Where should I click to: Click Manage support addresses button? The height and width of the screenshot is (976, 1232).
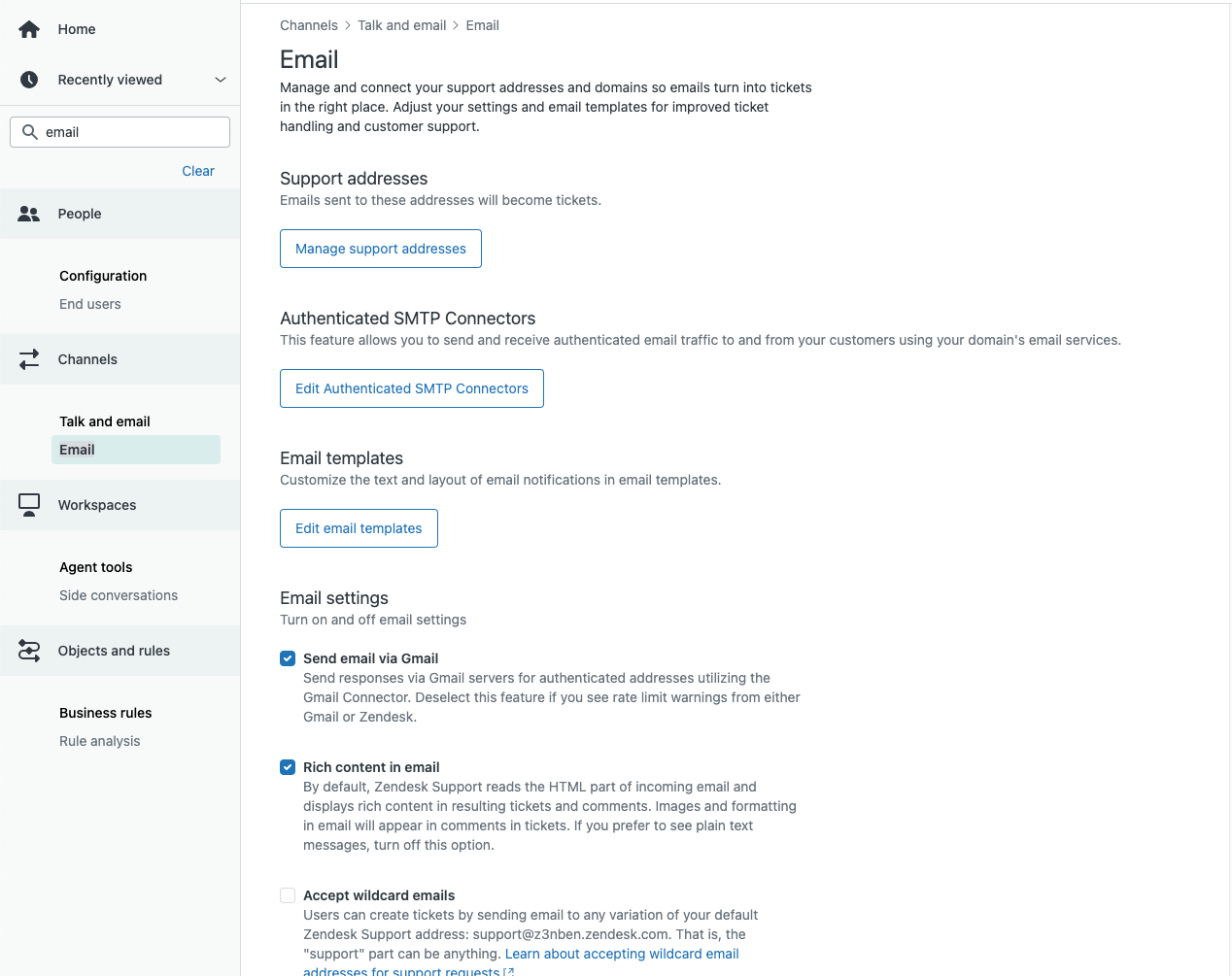pyautogui.click(x=381, y=249)
